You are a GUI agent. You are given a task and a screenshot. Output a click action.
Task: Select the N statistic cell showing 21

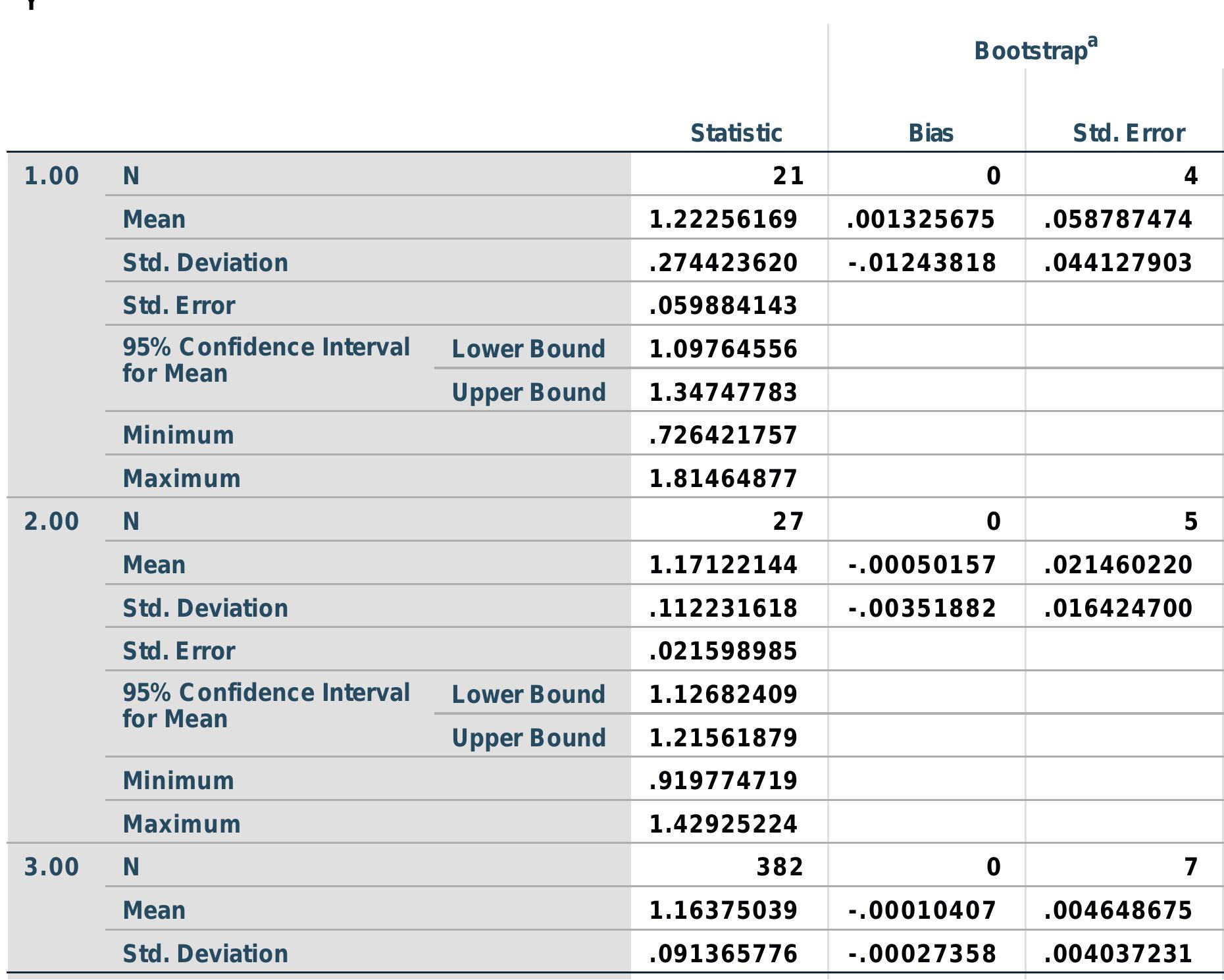point(788,176)
